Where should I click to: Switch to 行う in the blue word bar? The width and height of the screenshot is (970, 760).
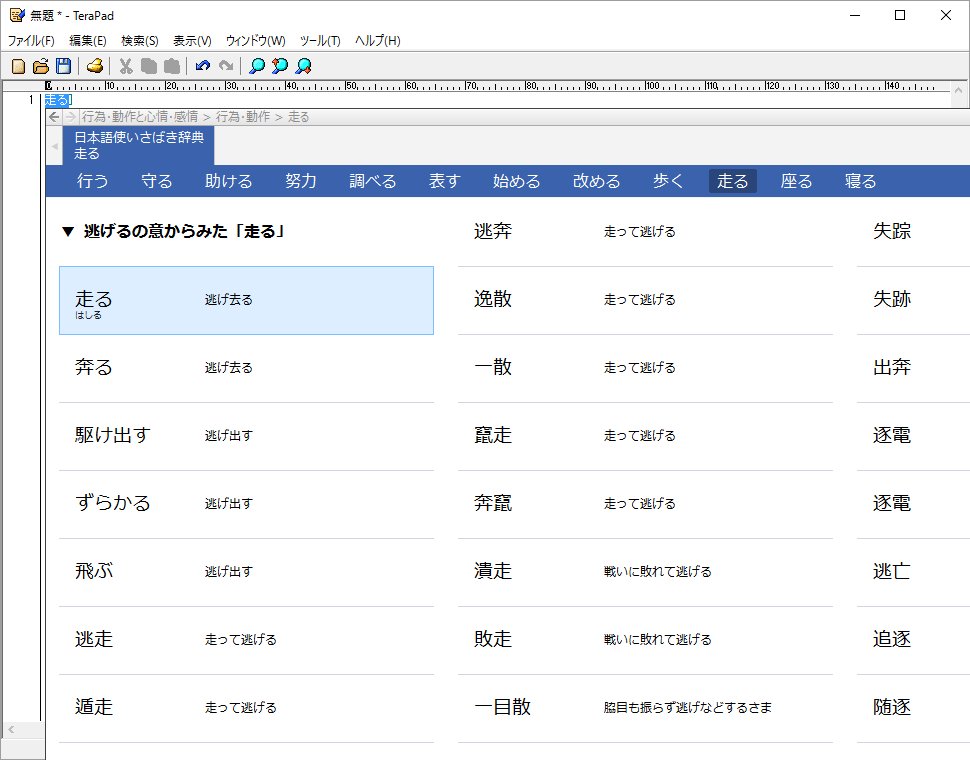pyautogui.click(x=92, y=181)
